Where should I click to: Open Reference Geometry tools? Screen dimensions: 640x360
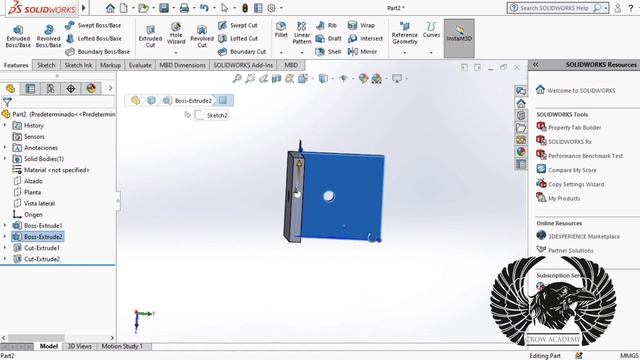point(404,33)
